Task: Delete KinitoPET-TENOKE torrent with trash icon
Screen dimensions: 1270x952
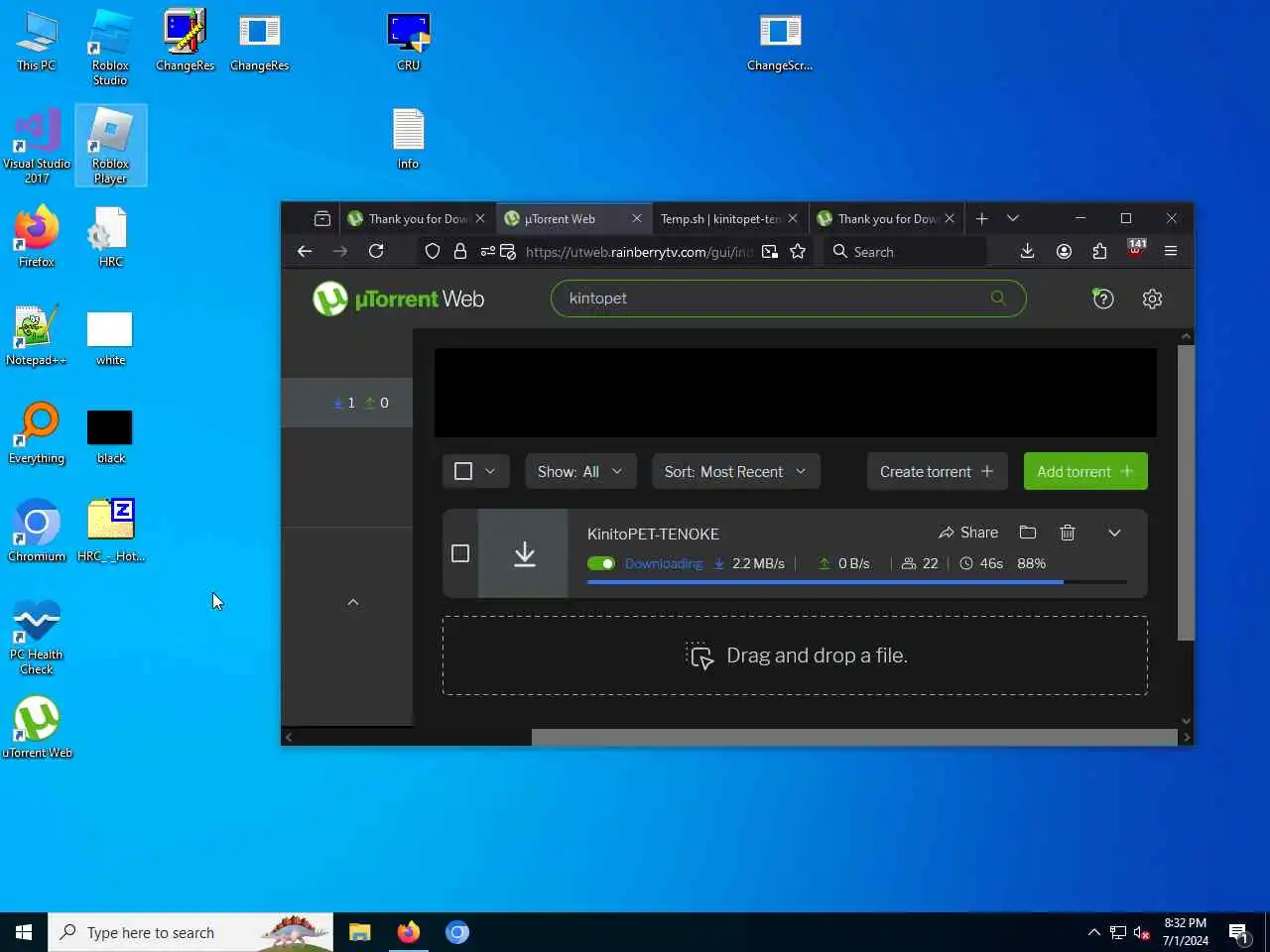Action: 1068,533
